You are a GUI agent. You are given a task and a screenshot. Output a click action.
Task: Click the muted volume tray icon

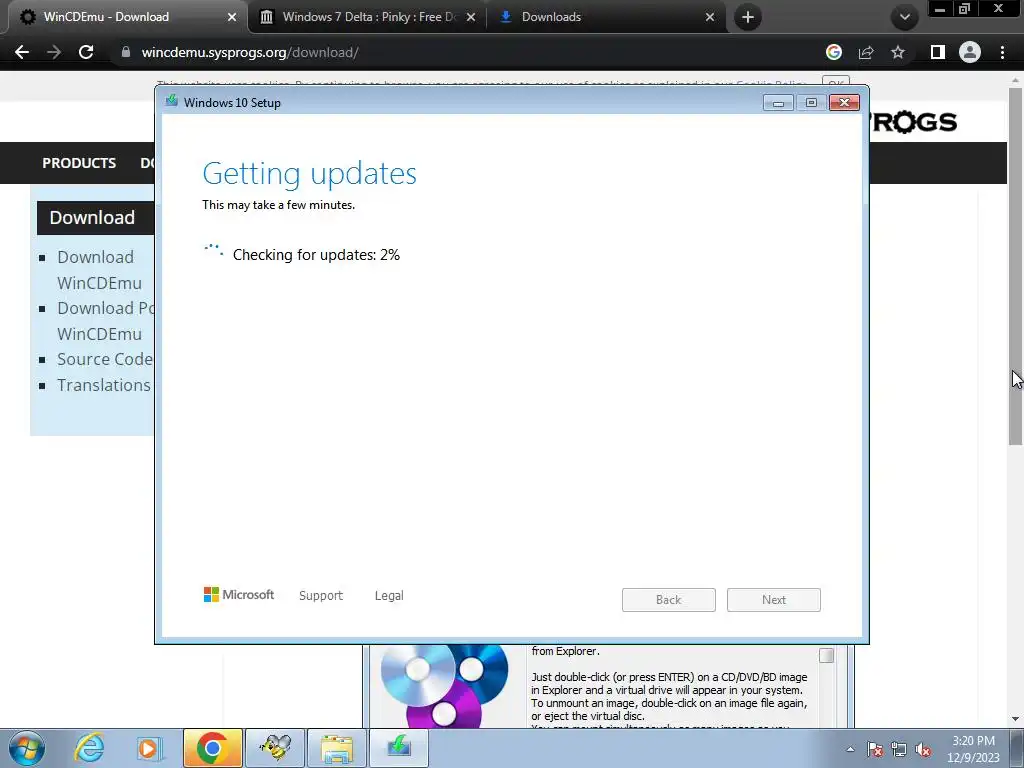pos(923,749)
